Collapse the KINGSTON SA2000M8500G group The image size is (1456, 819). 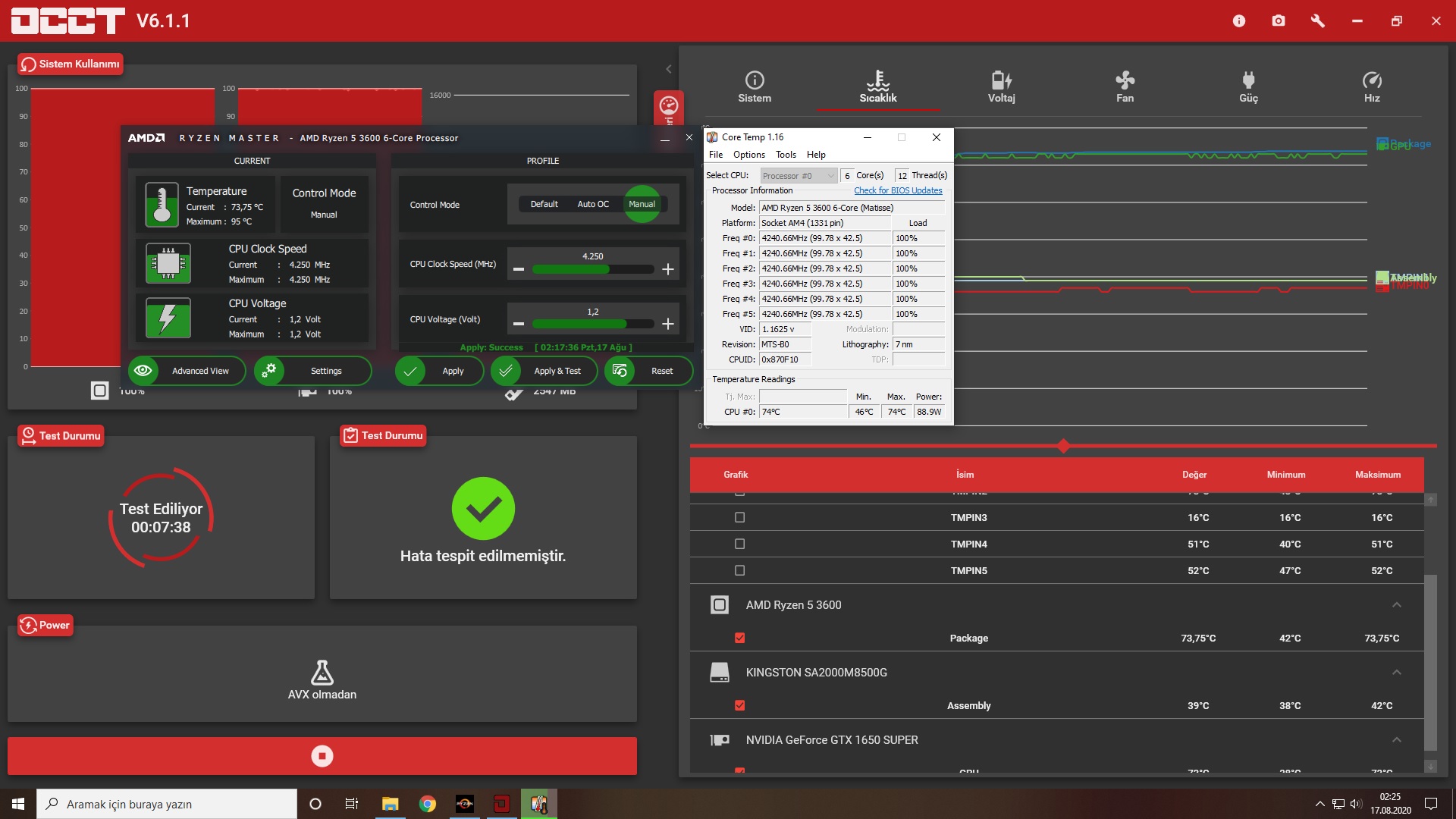pos(1397,673)
